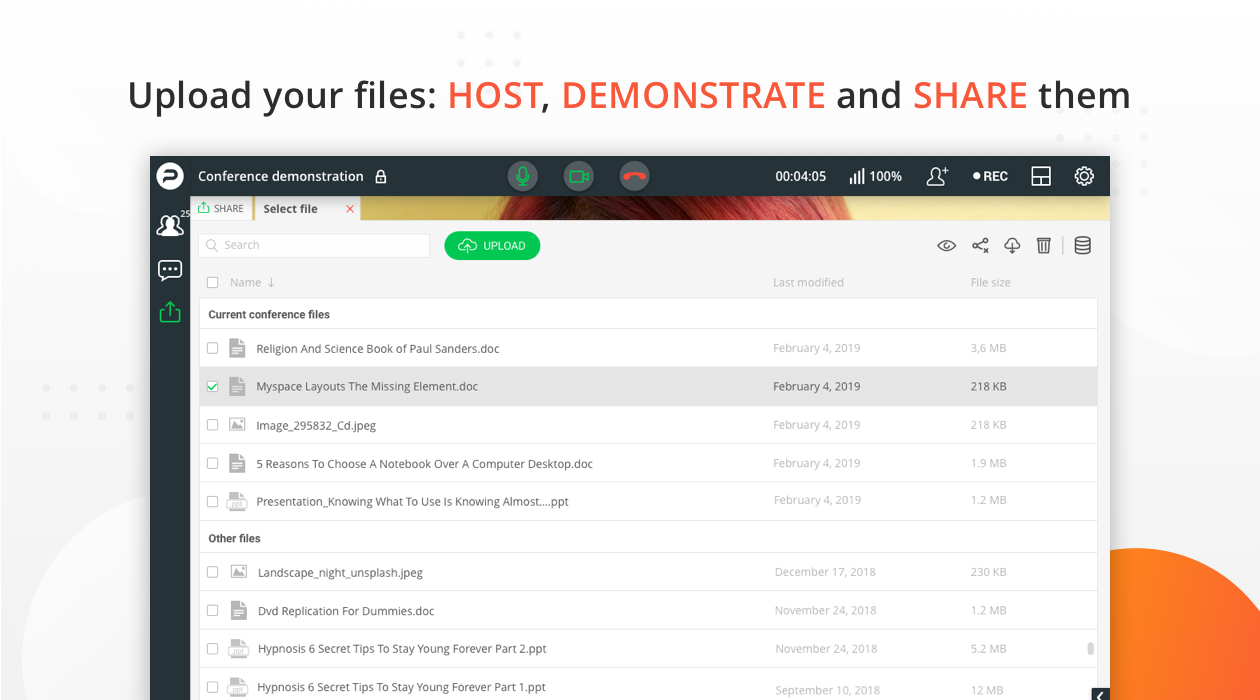
Task: Open Religion And Science Book of Paul Sanders.doc
Action: pos(378,349)
